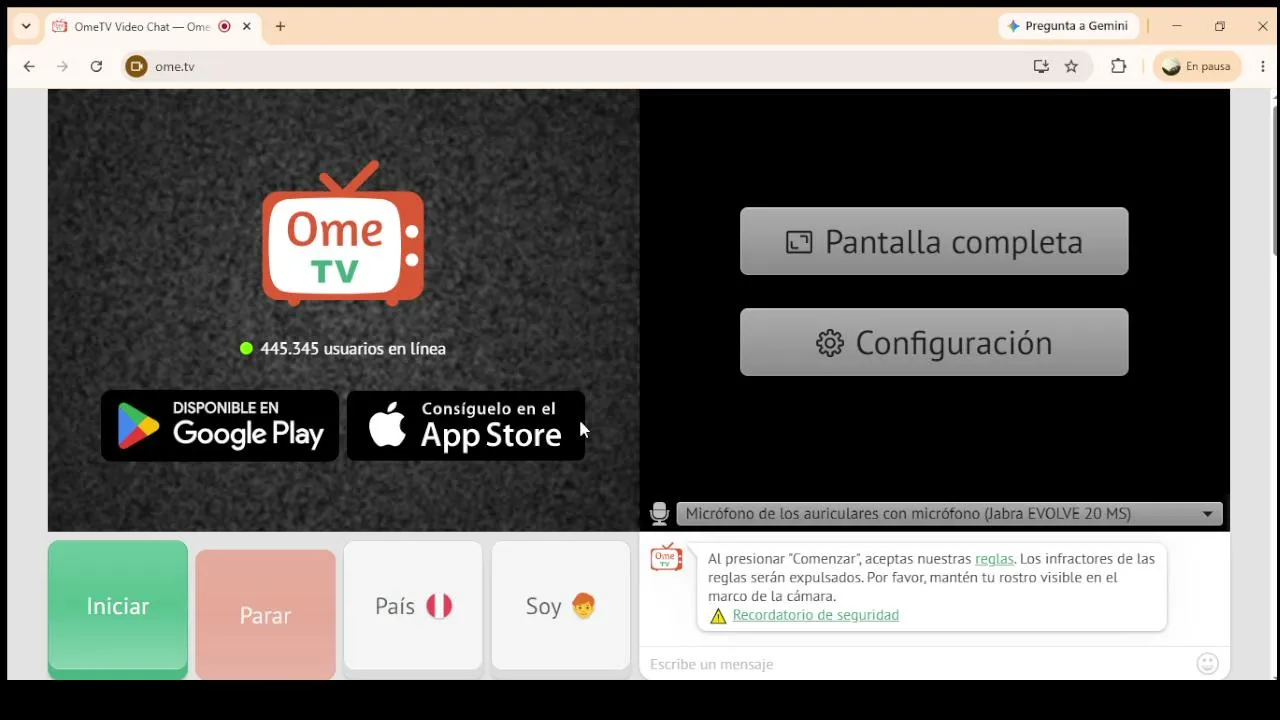The height and width of the screenshot is (720, 1280).
Task: Open the Configuración settings button
Action: click(x=934, y=342)
